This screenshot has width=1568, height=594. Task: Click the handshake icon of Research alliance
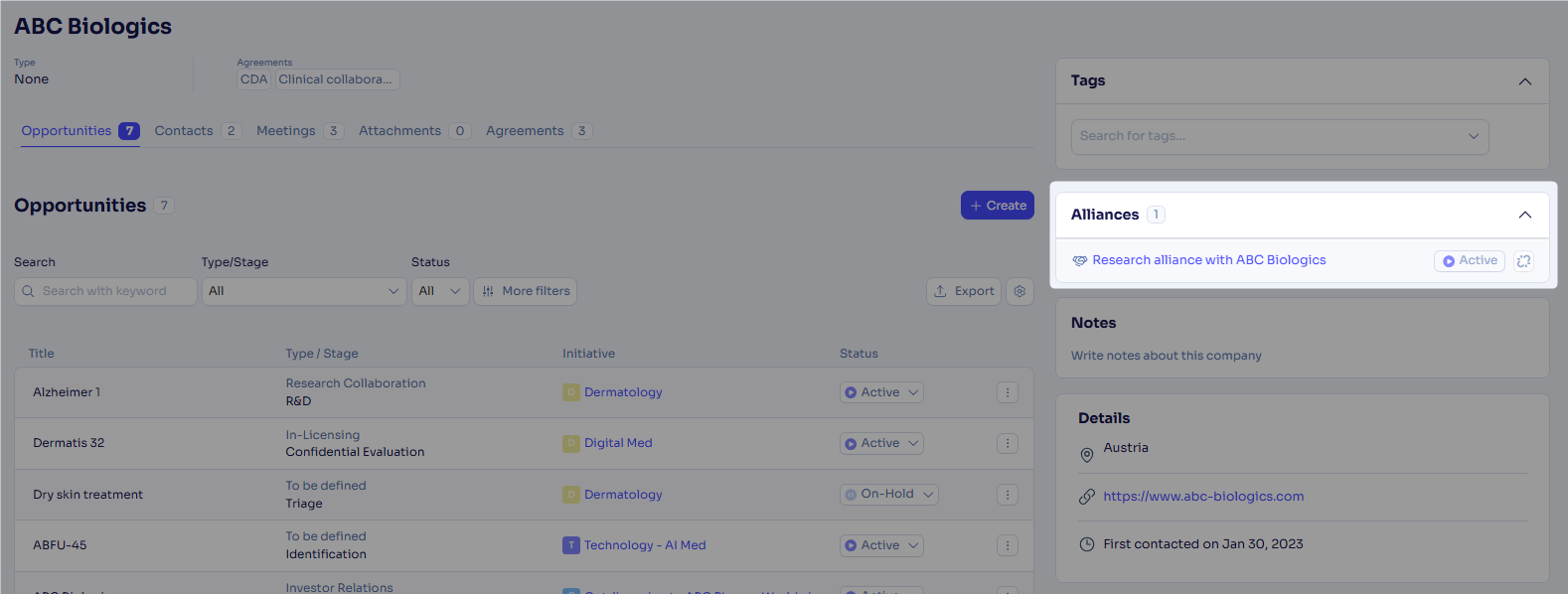(1079, 260)
